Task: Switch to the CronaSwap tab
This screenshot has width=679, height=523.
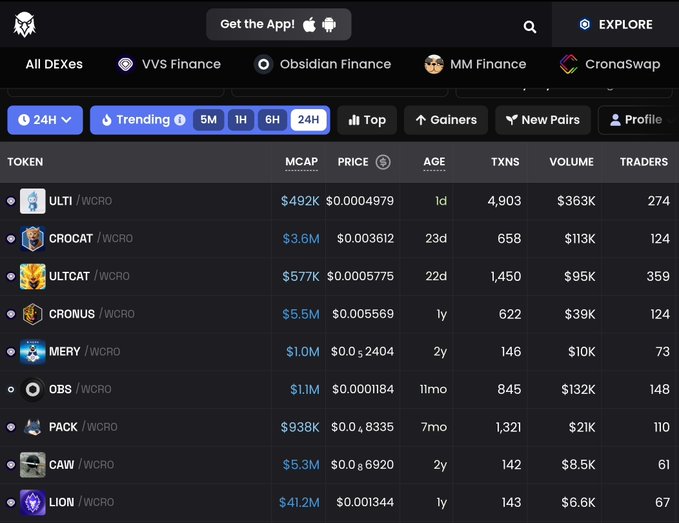Action: coord(610,65)
